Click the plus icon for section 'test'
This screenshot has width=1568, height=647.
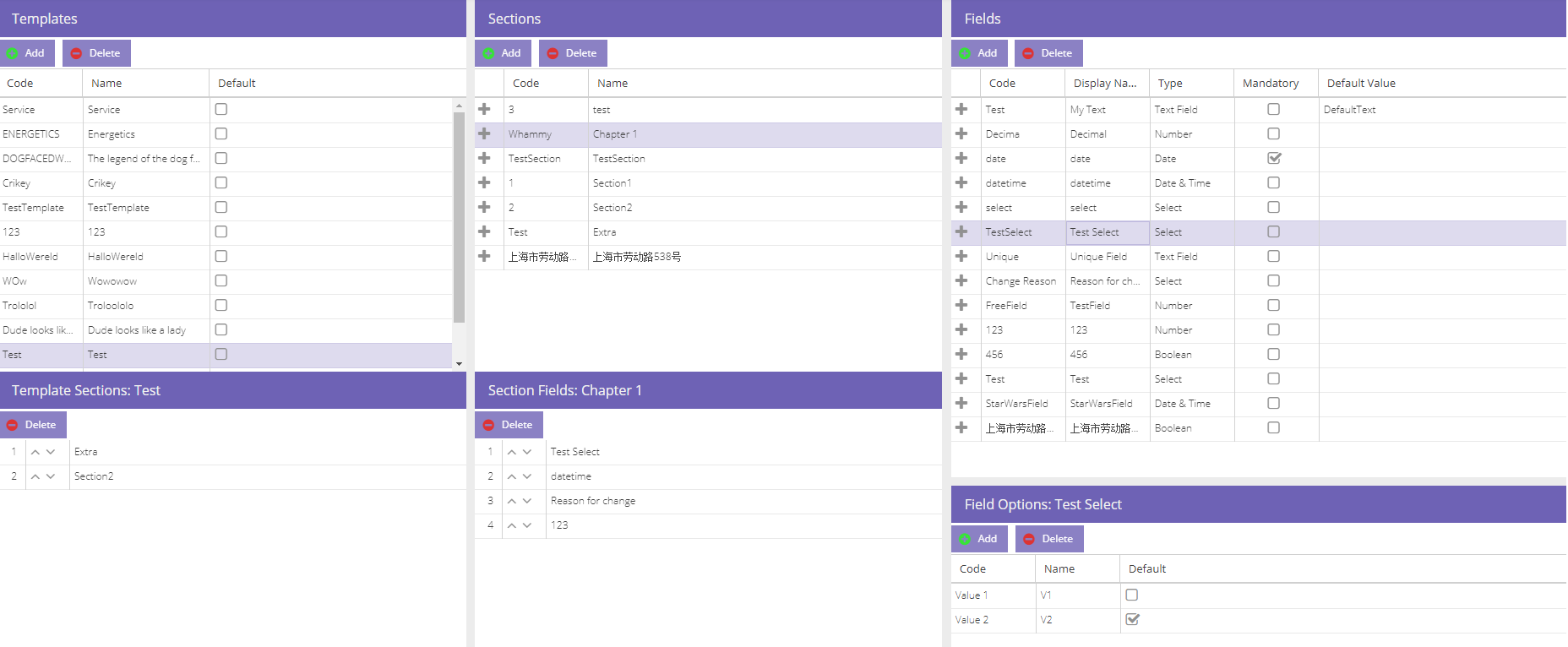point(484,109)
